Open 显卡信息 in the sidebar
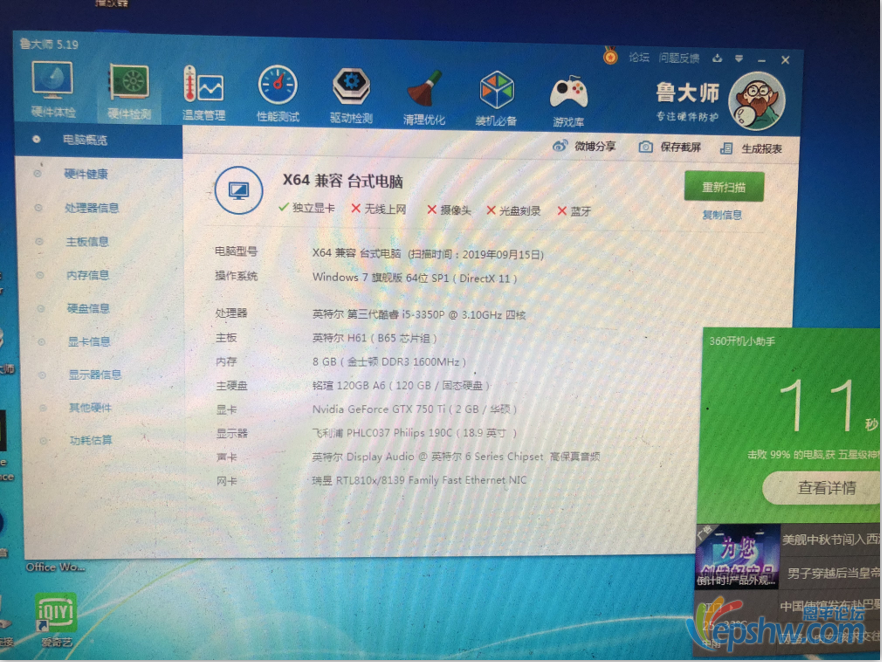Screen dimensions: 882x662 click(x=89, y=341)
